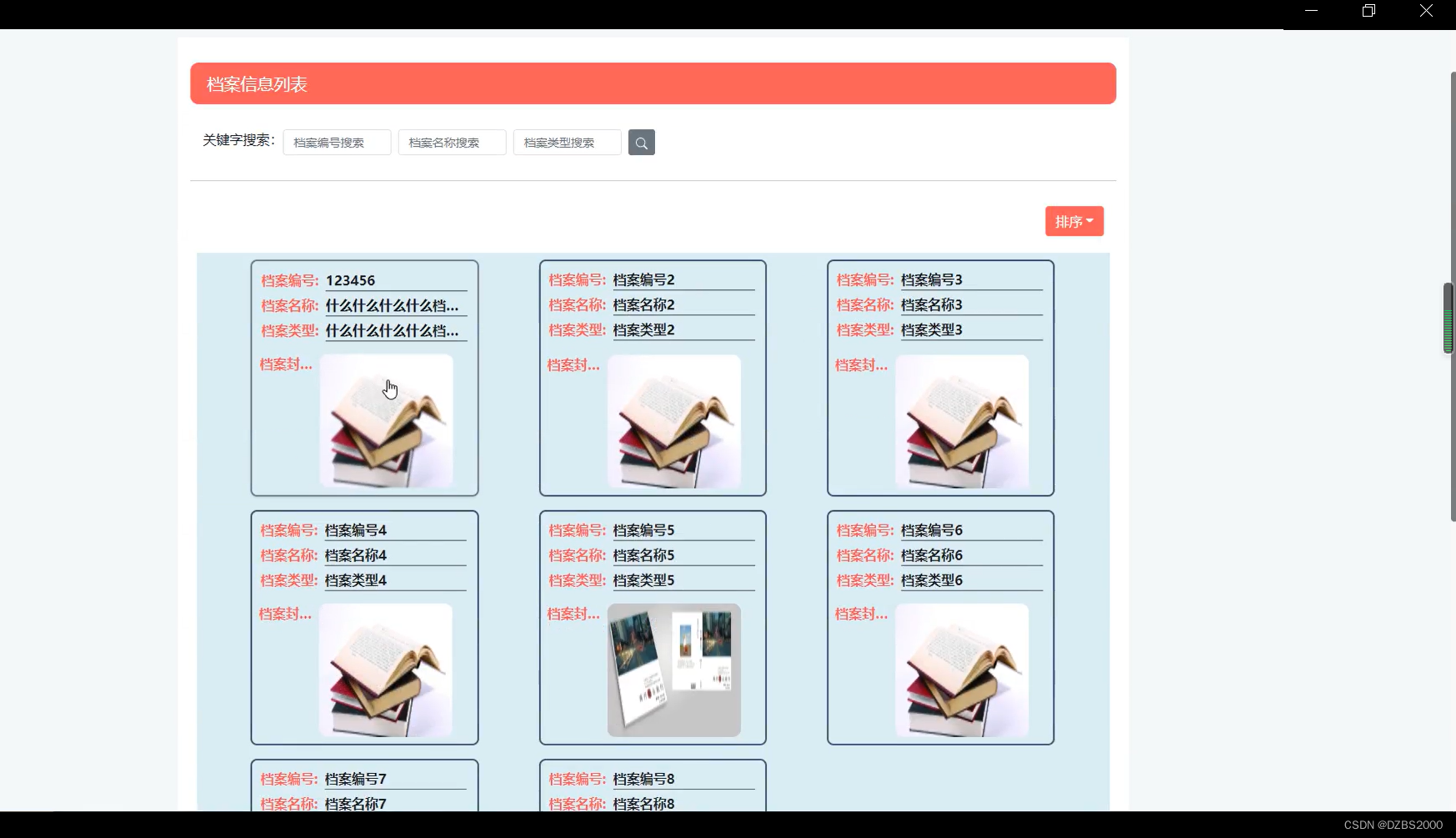Select the 档案编号4 value
This screenshot has height=838, width=1456.
(356, 530)
